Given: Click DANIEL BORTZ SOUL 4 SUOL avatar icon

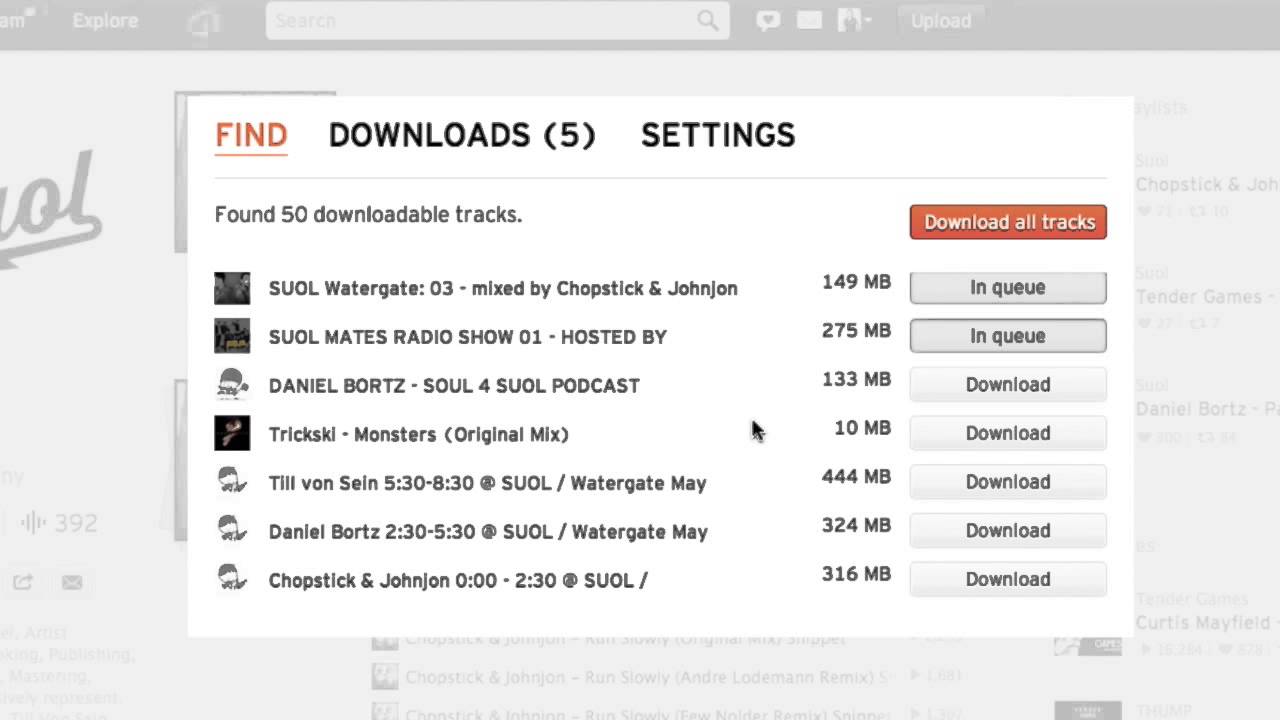Looking at the screenshot, I should pyautogui.click(x=232, y=385).
